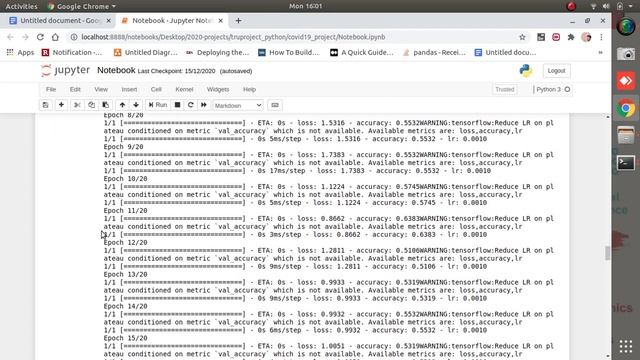Open the Kernel menu

tap(184, 89)
